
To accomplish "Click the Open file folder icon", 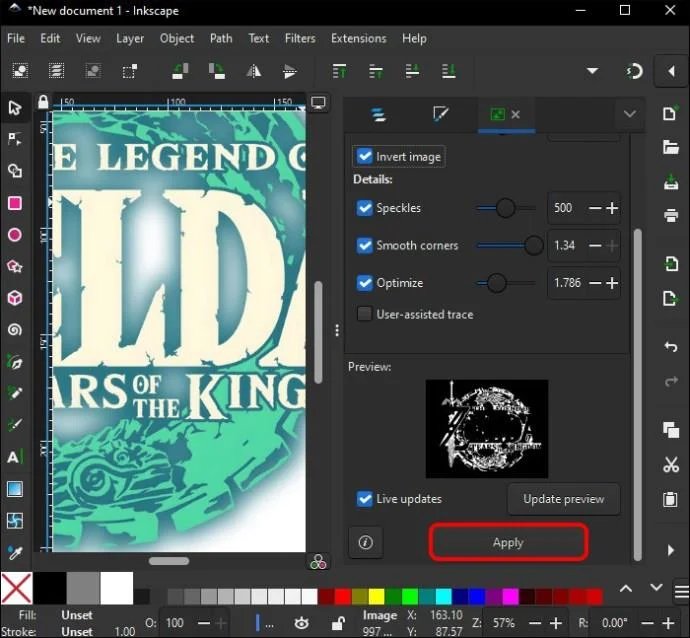I will tap(671, 147).
